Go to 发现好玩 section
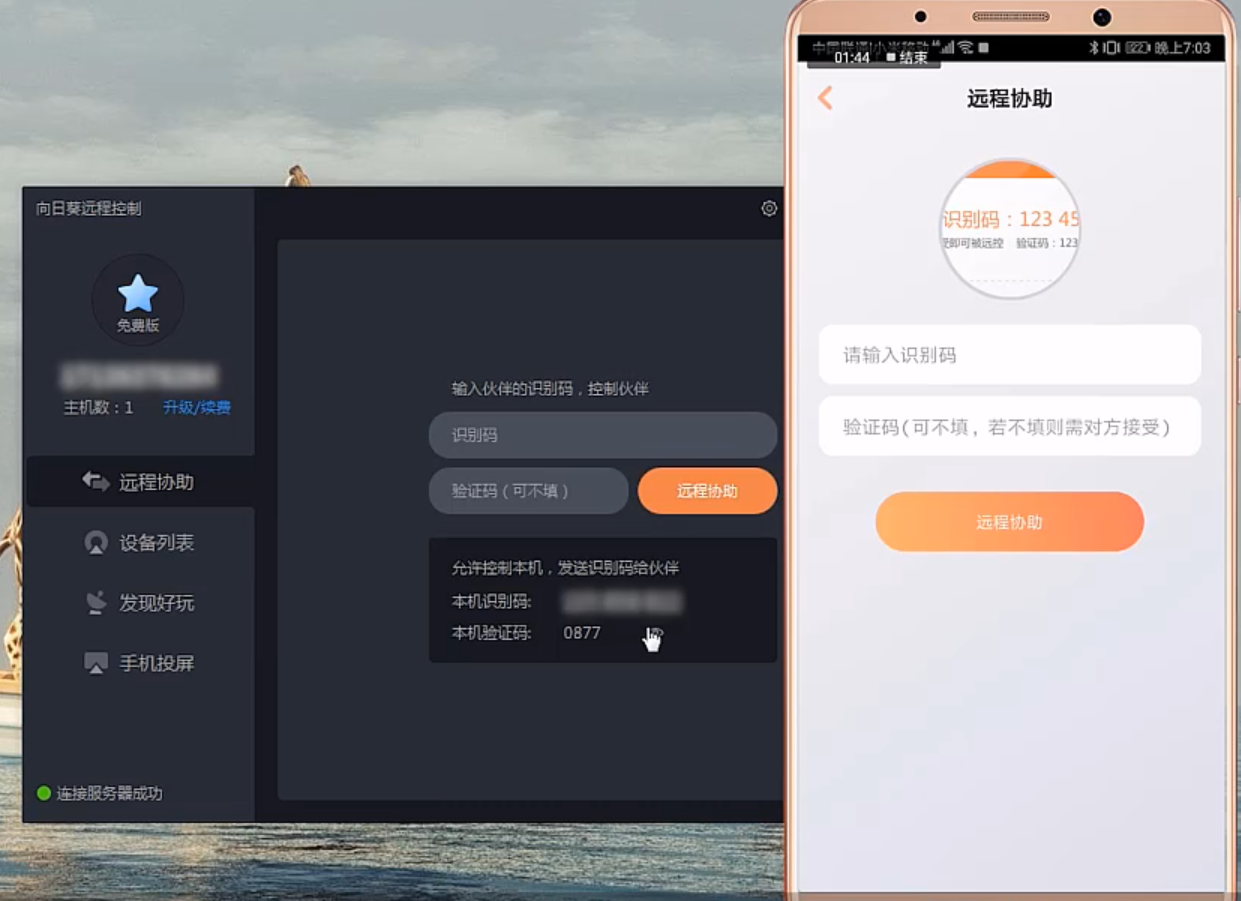The height and width of the screenshot is (901, 1241). tap(157, 603)
